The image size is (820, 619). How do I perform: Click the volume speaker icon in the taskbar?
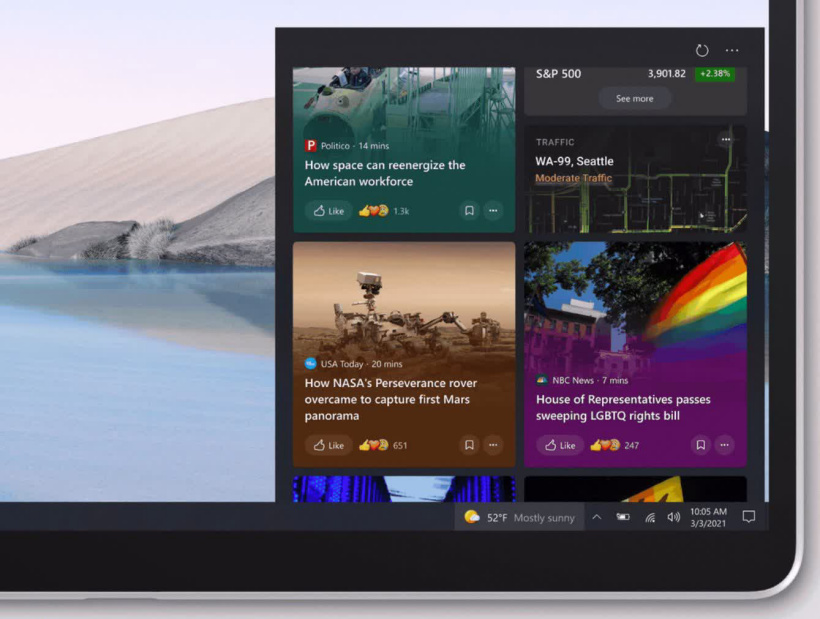point(673,517)
